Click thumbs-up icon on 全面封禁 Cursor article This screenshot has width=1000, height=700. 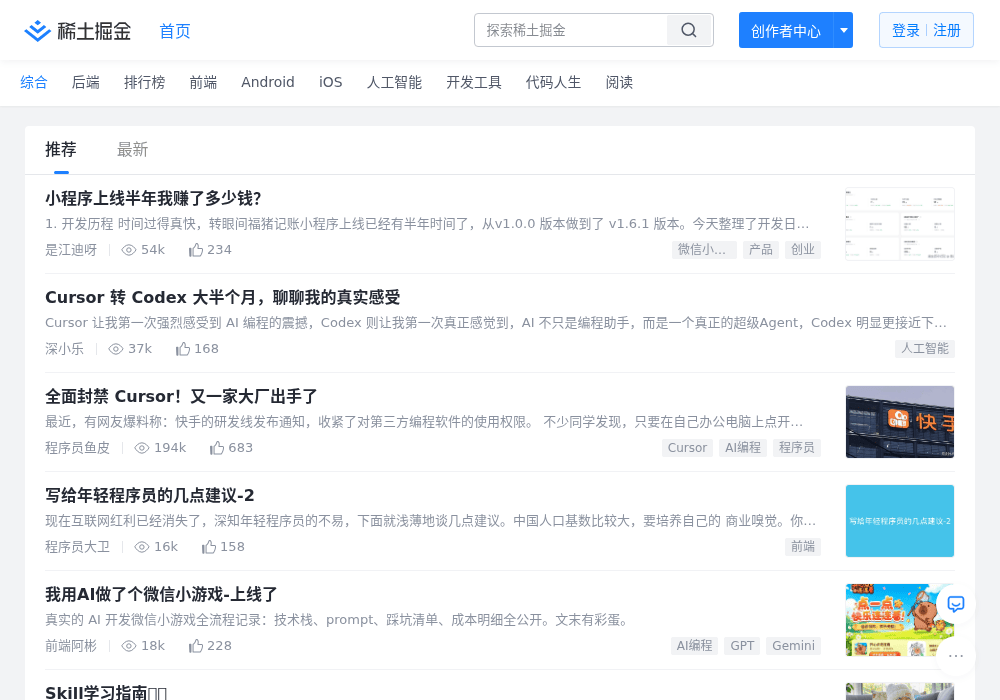[x=217, y=448]
